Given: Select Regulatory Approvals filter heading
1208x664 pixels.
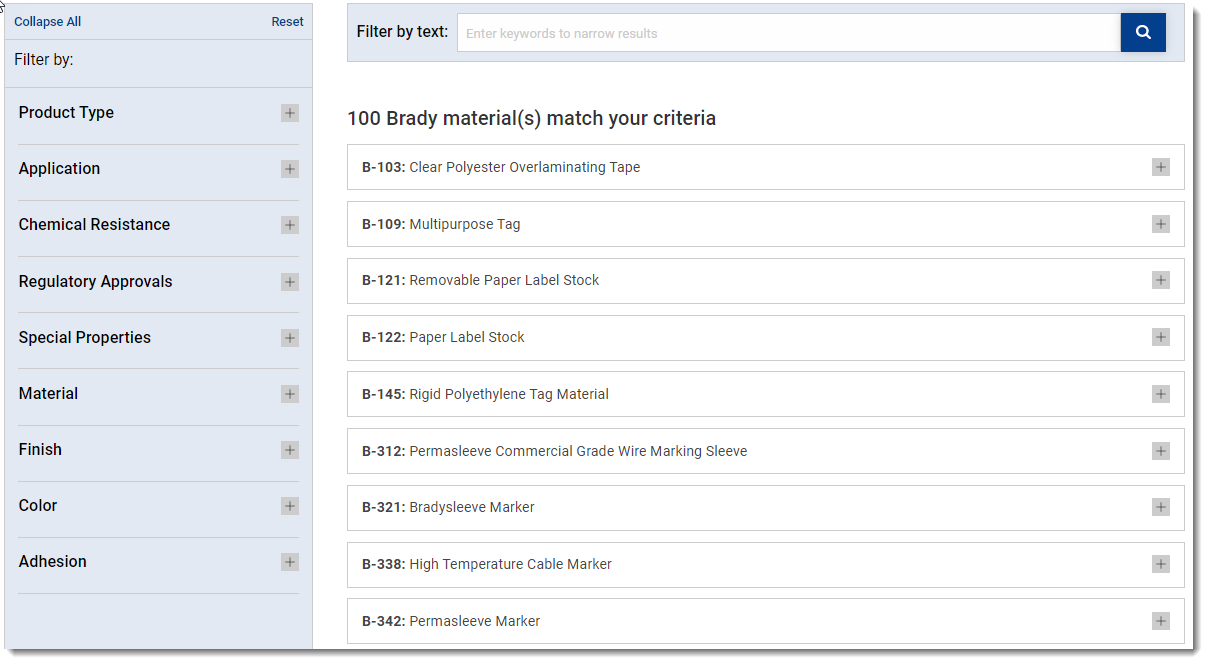Looking at the screenshot, I should (95, 282).
